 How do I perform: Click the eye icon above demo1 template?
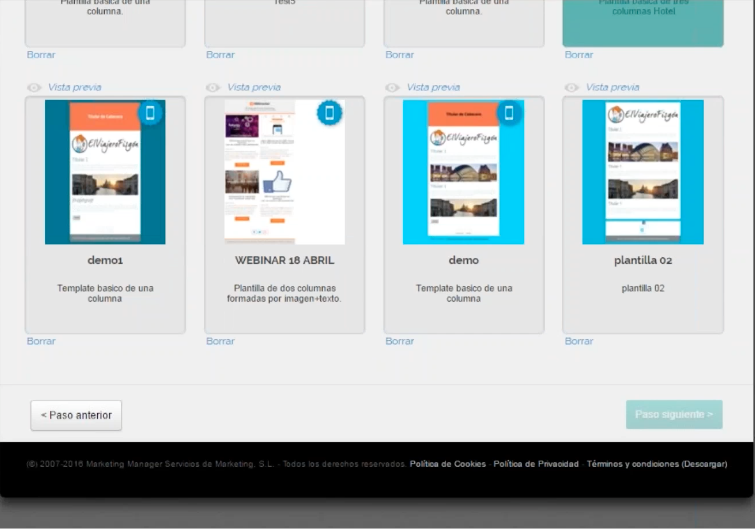(34, 88)
